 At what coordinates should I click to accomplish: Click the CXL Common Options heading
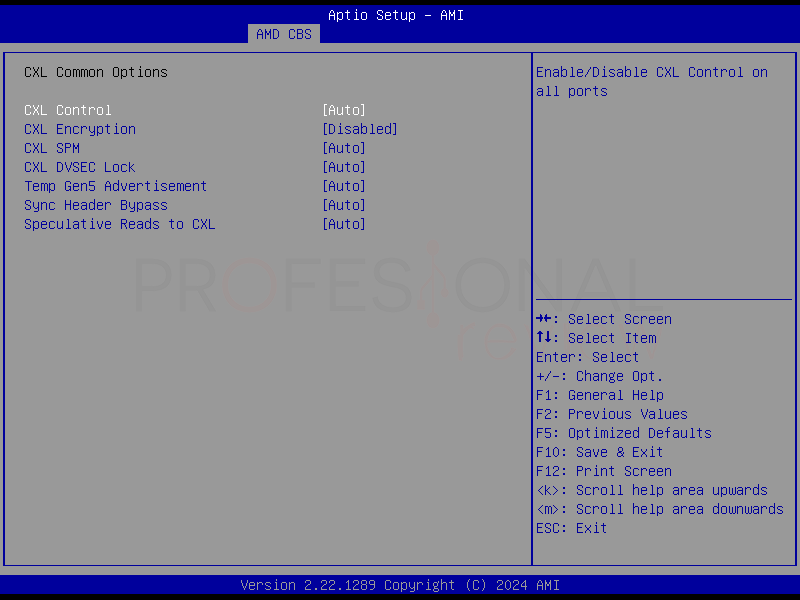tap(96, 72)
